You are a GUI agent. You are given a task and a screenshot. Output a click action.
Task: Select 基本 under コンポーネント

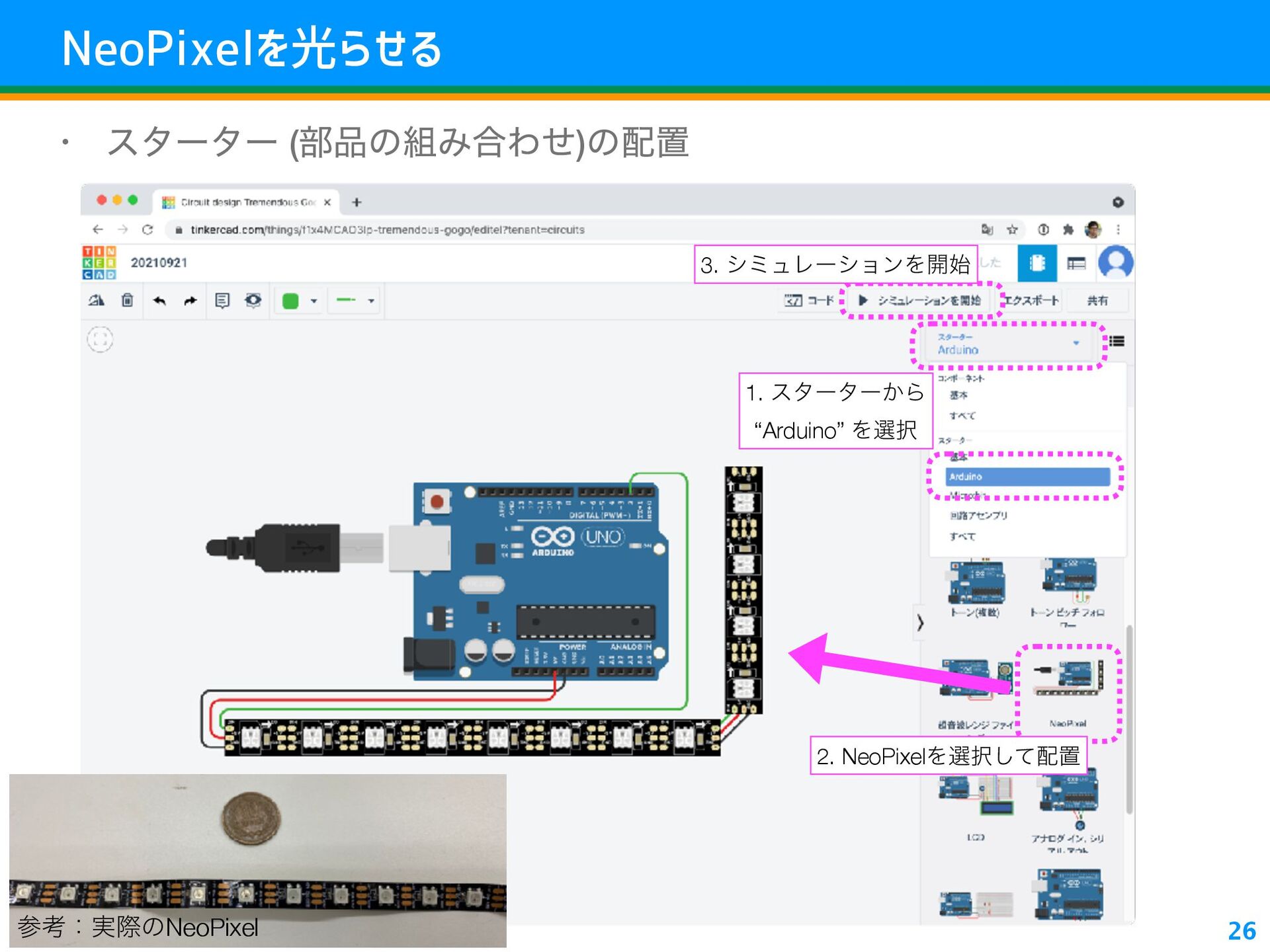958,395
